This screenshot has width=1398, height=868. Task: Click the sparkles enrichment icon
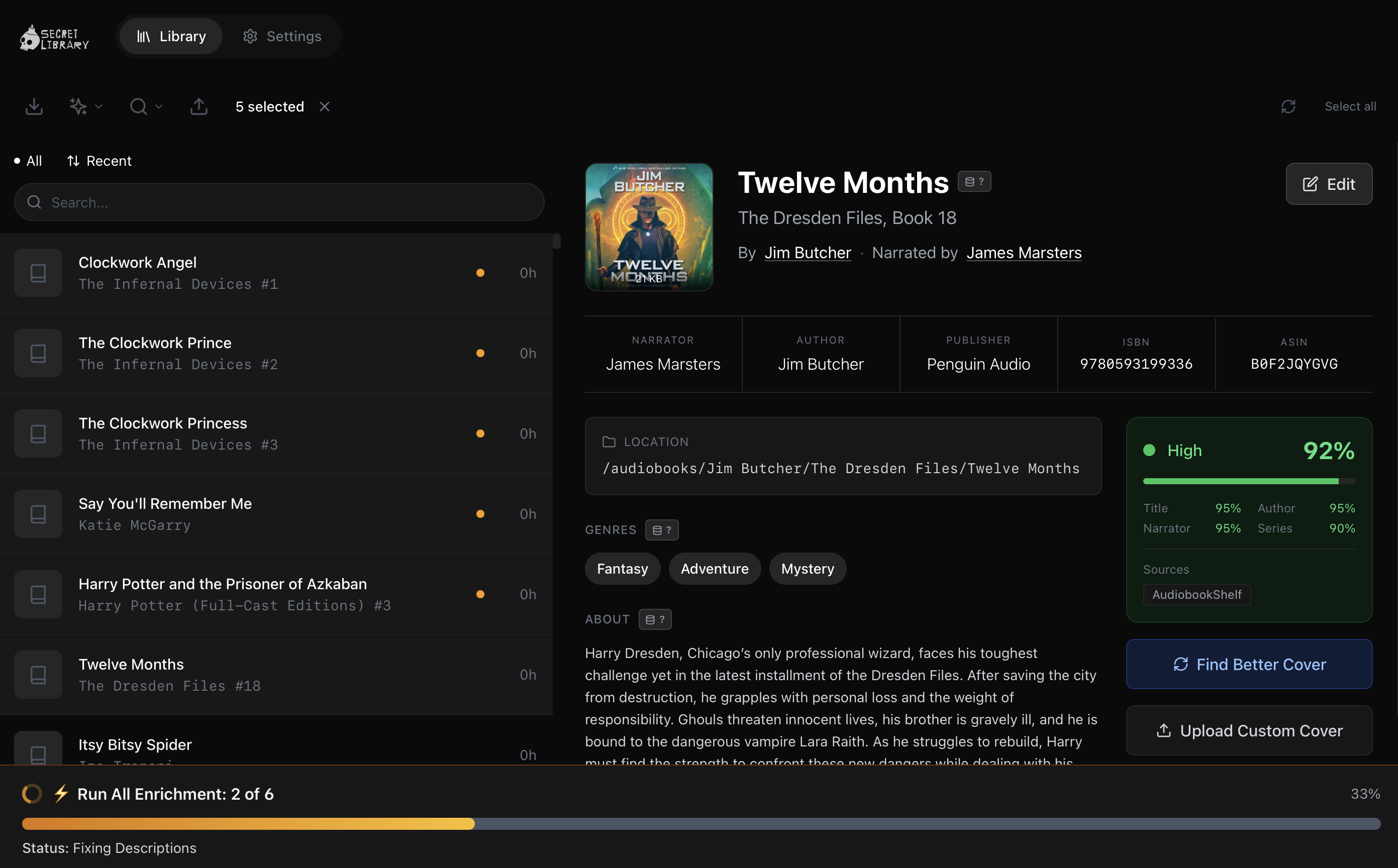(78, 106)
